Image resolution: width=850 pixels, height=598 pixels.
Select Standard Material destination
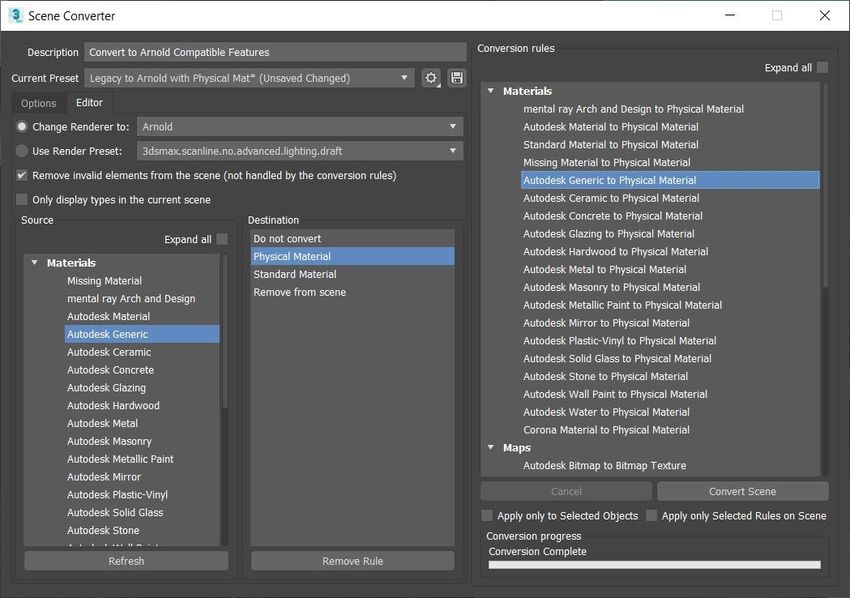[352, 274]
